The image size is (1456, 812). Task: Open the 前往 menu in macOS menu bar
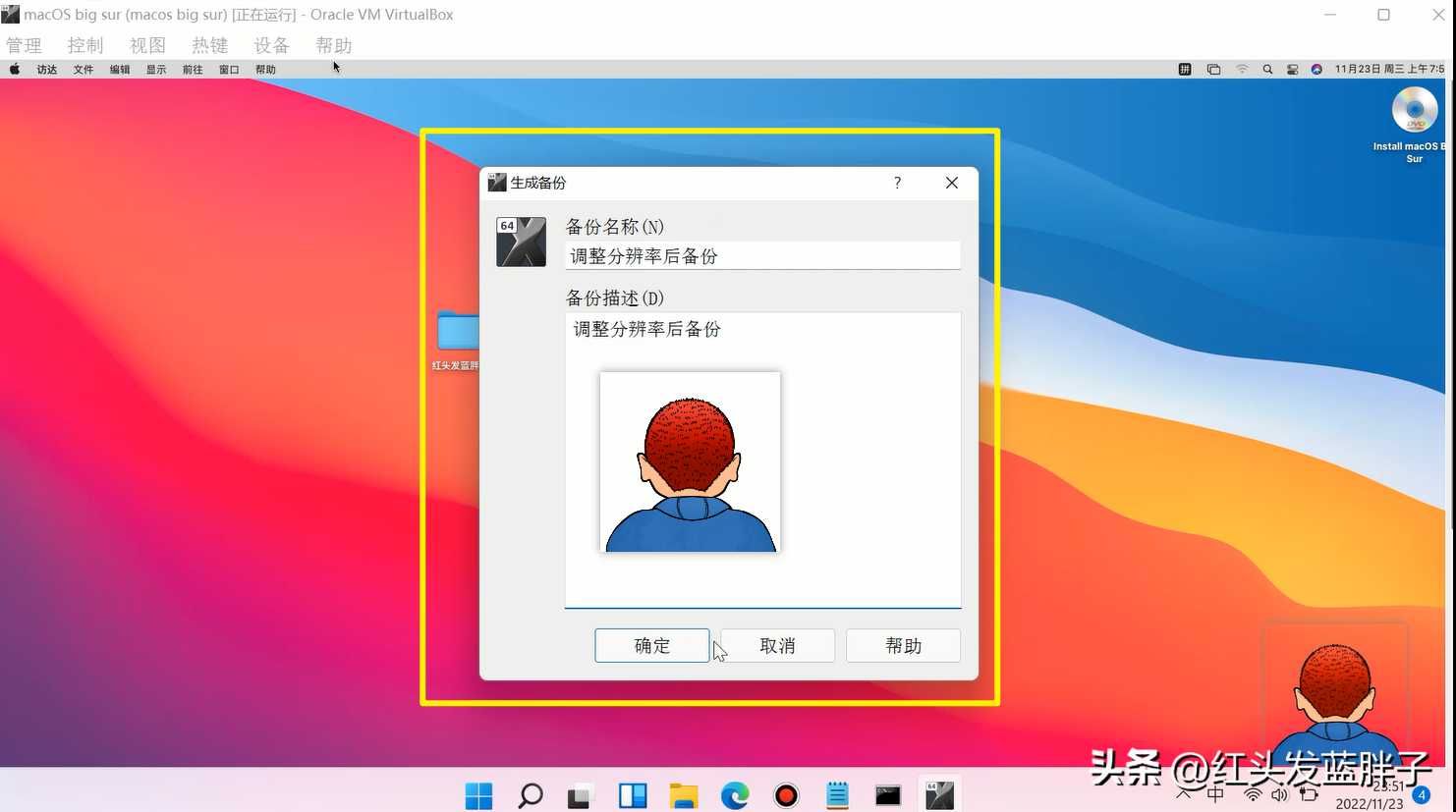193,70
